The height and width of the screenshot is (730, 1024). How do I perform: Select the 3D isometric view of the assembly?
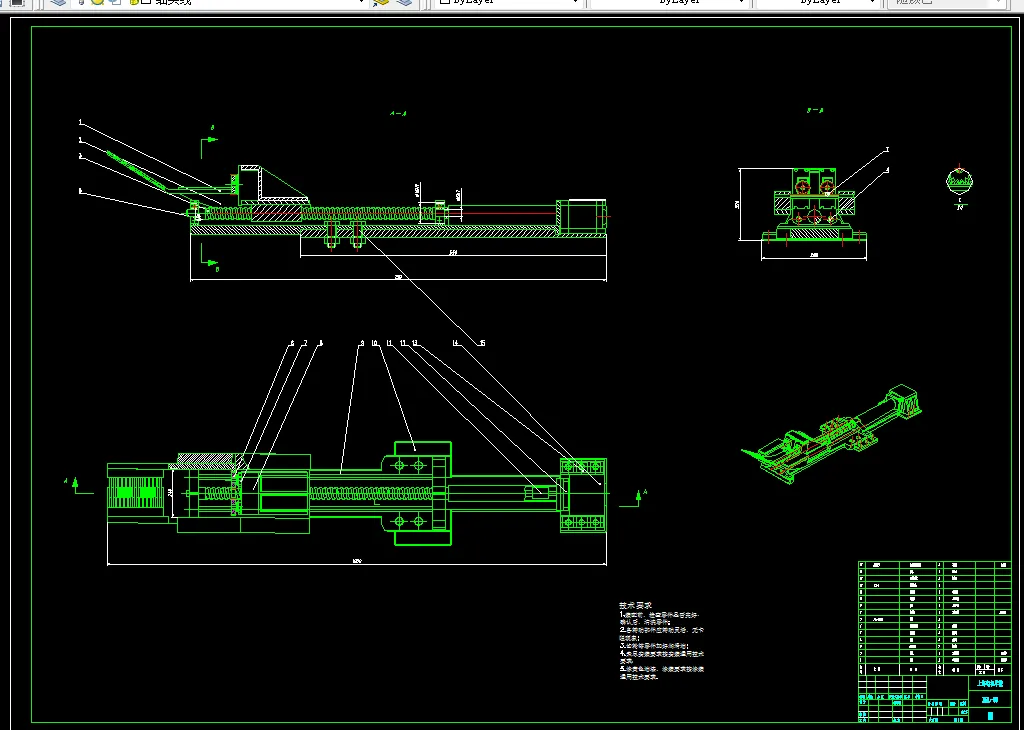(831, 436)
